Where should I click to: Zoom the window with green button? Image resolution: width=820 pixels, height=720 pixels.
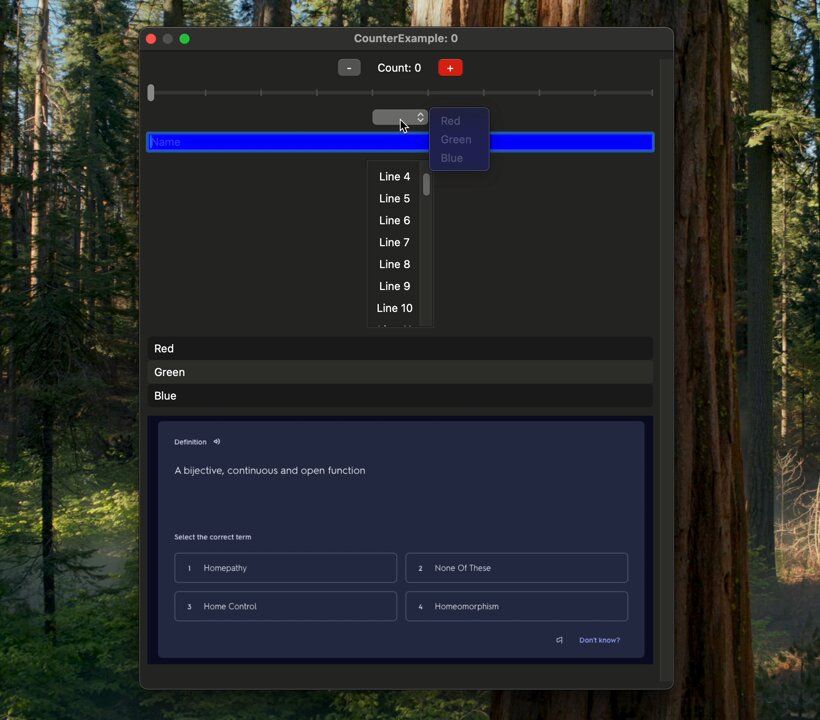[x=185, y=39]
